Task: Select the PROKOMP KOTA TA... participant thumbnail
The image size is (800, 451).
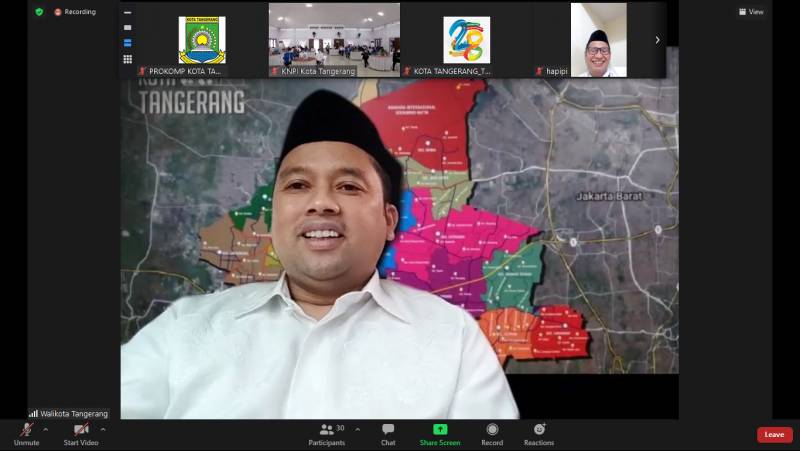Action: [x=202, y=40]
